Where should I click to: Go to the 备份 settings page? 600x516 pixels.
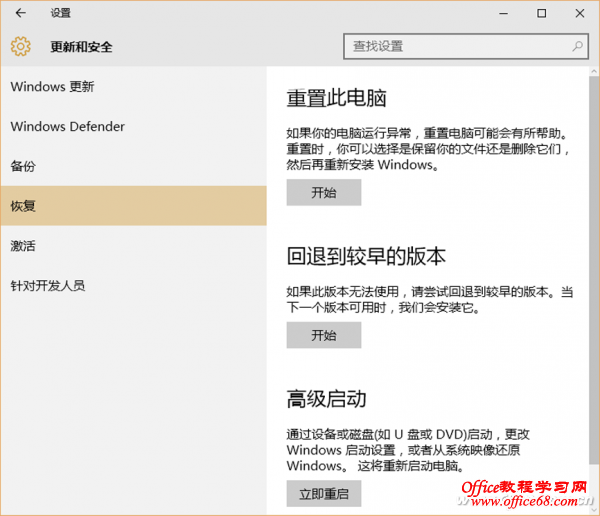(x=23, y=166)
